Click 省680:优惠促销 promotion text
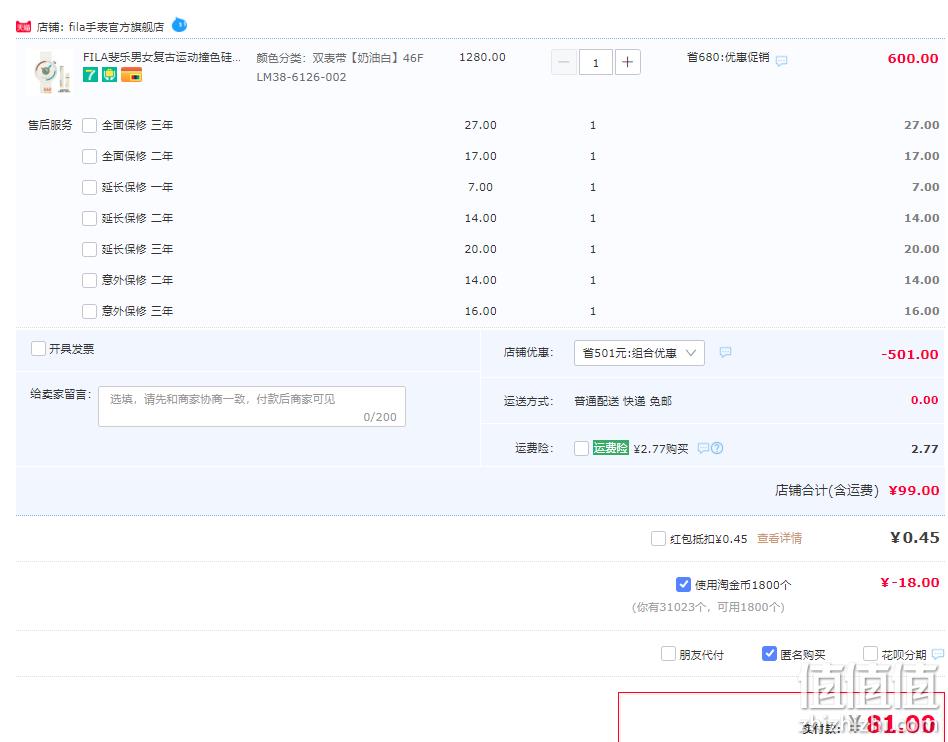Viewport: 948px width, 742px height. (x=728, y=57)
